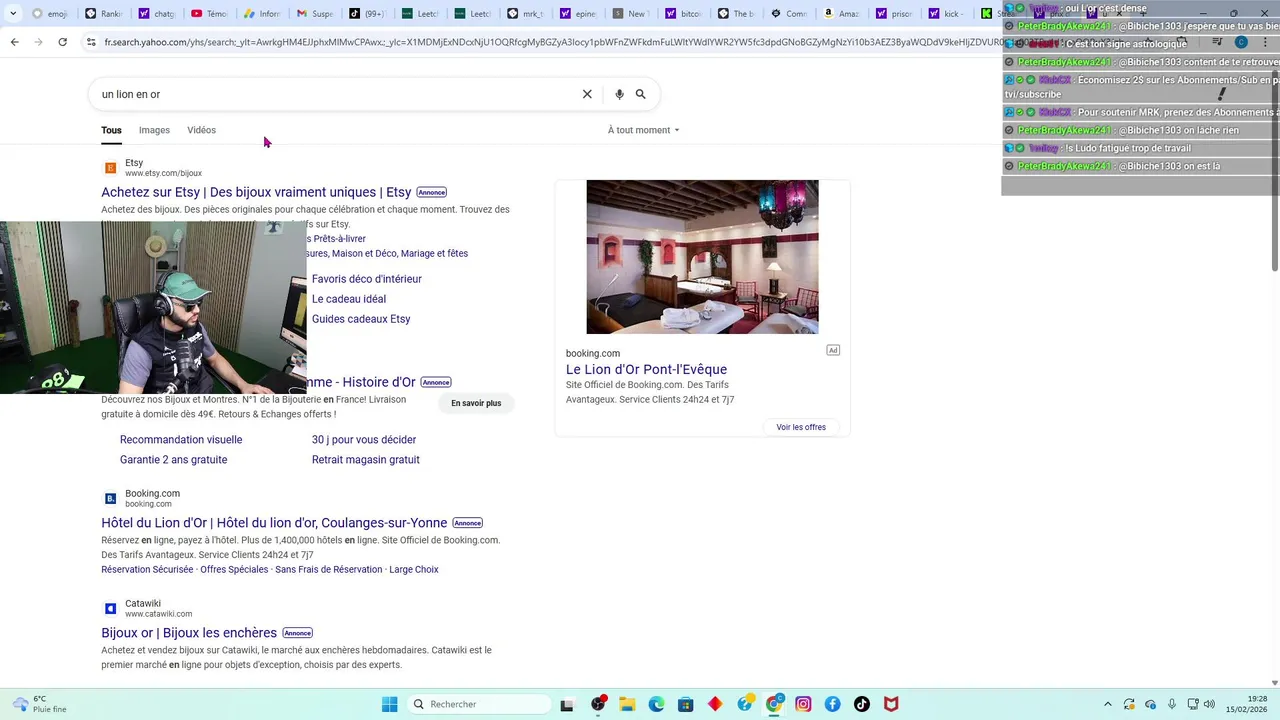Open the Windows Start menu
1280x720 pixels.
(390, 704)
